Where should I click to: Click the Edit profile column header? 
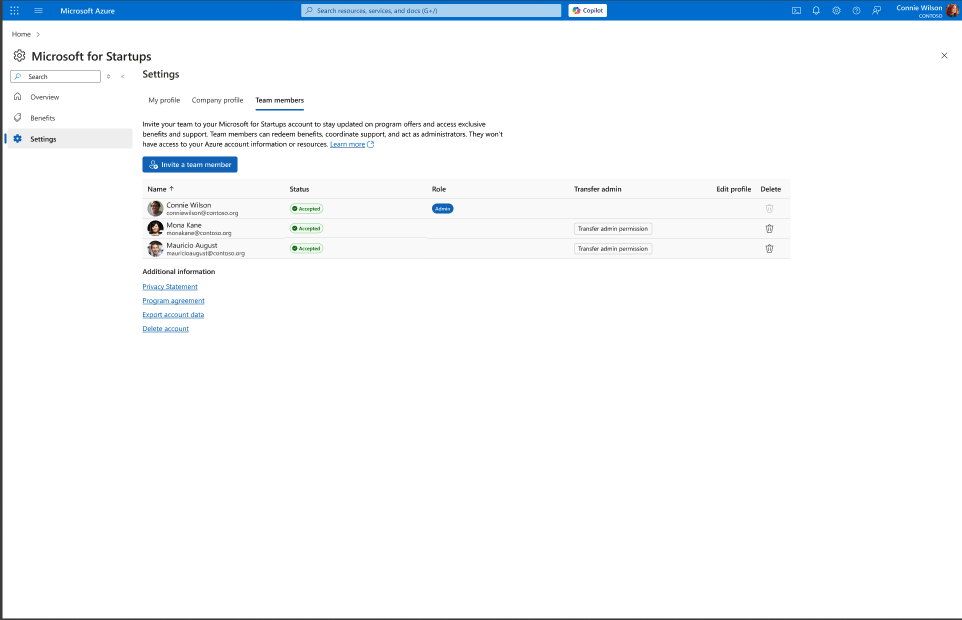pyautogui.click(x=734, y=189)
